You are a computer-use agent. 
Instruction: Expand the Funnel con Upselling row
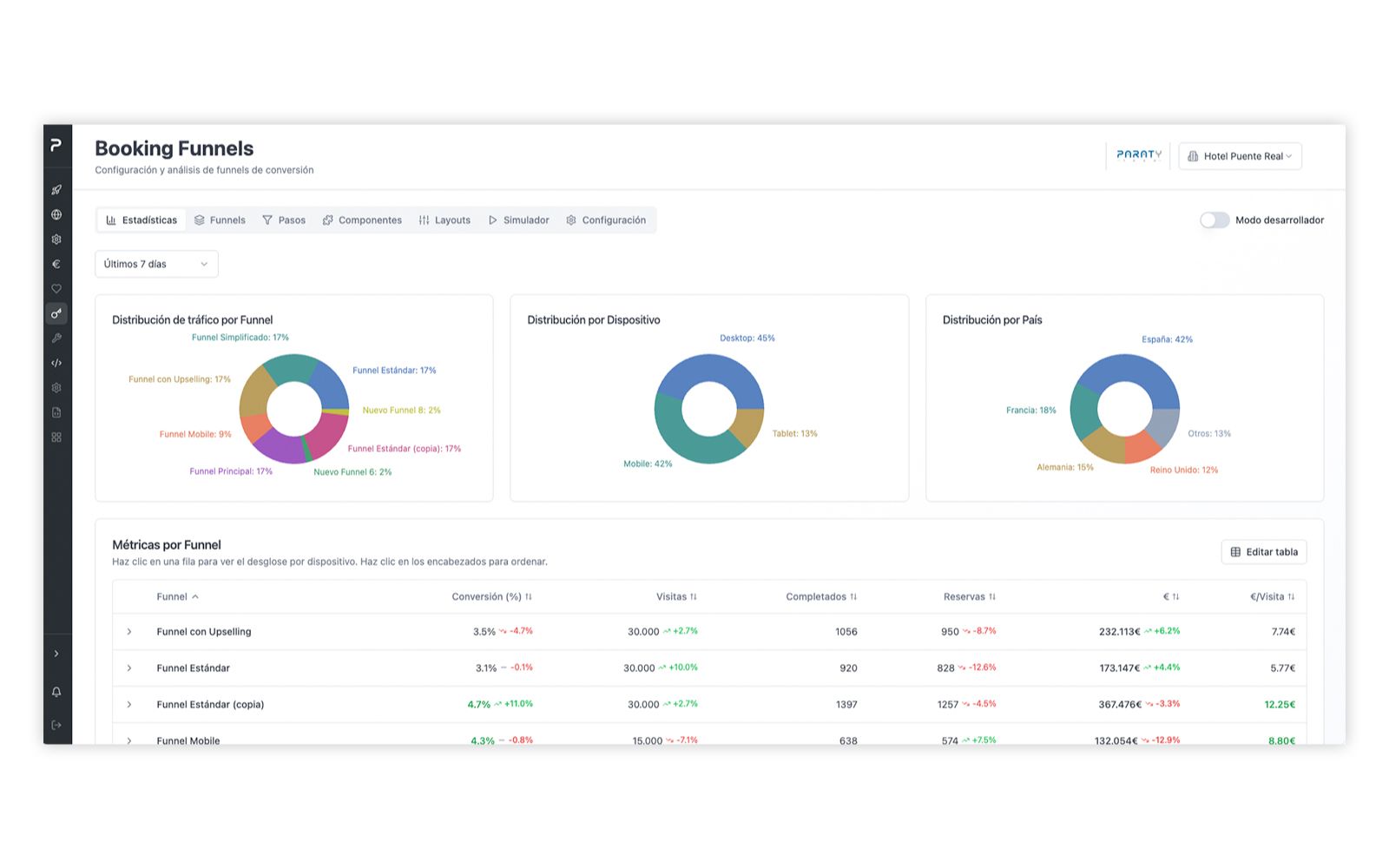pos(129,632)
